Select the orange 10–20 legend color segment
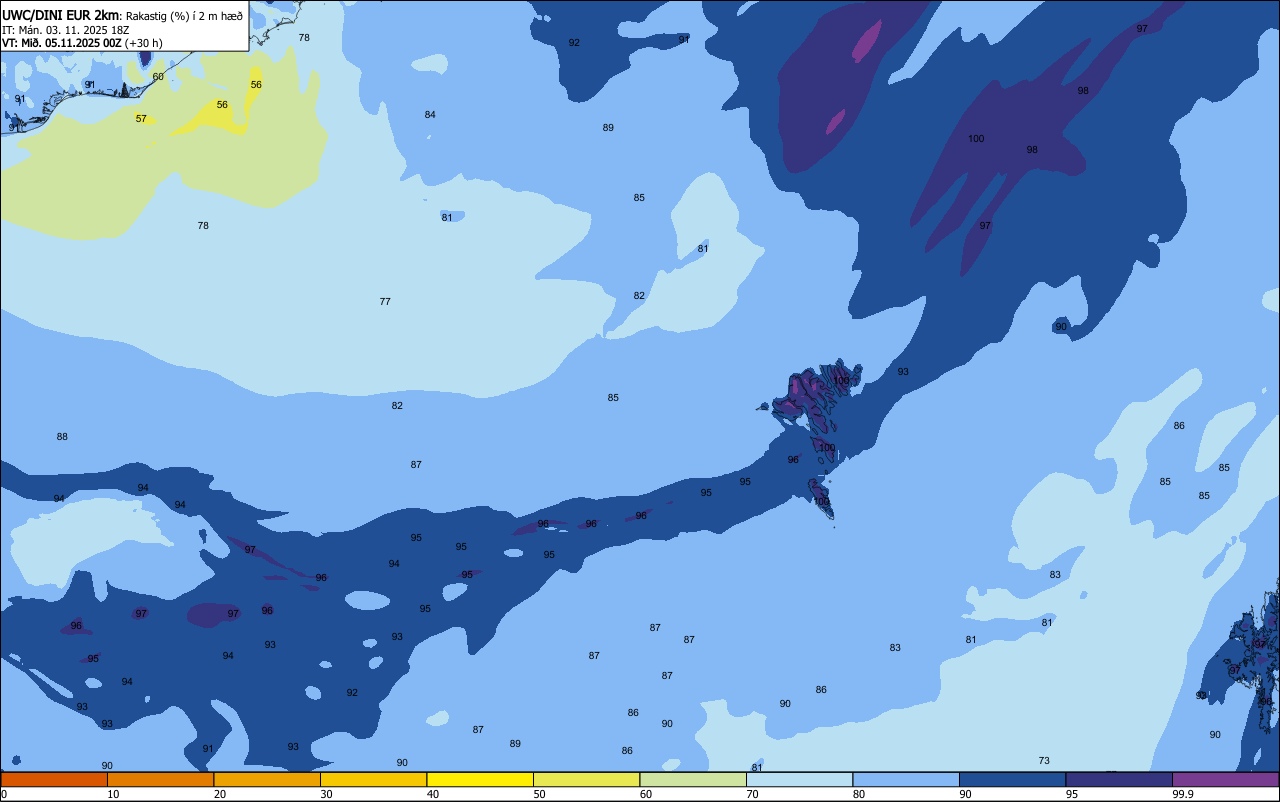 click(x=160, y=779)
